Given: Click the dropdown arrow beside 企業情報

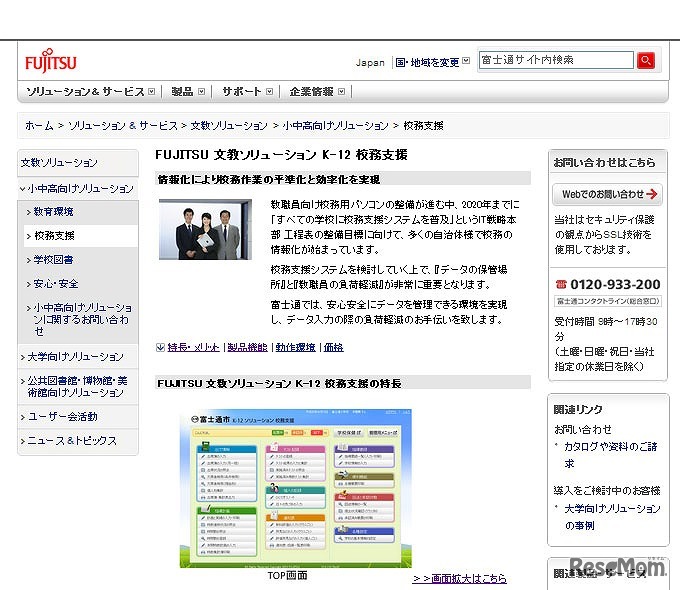Looking at the screenshot, I should (341, 92).
